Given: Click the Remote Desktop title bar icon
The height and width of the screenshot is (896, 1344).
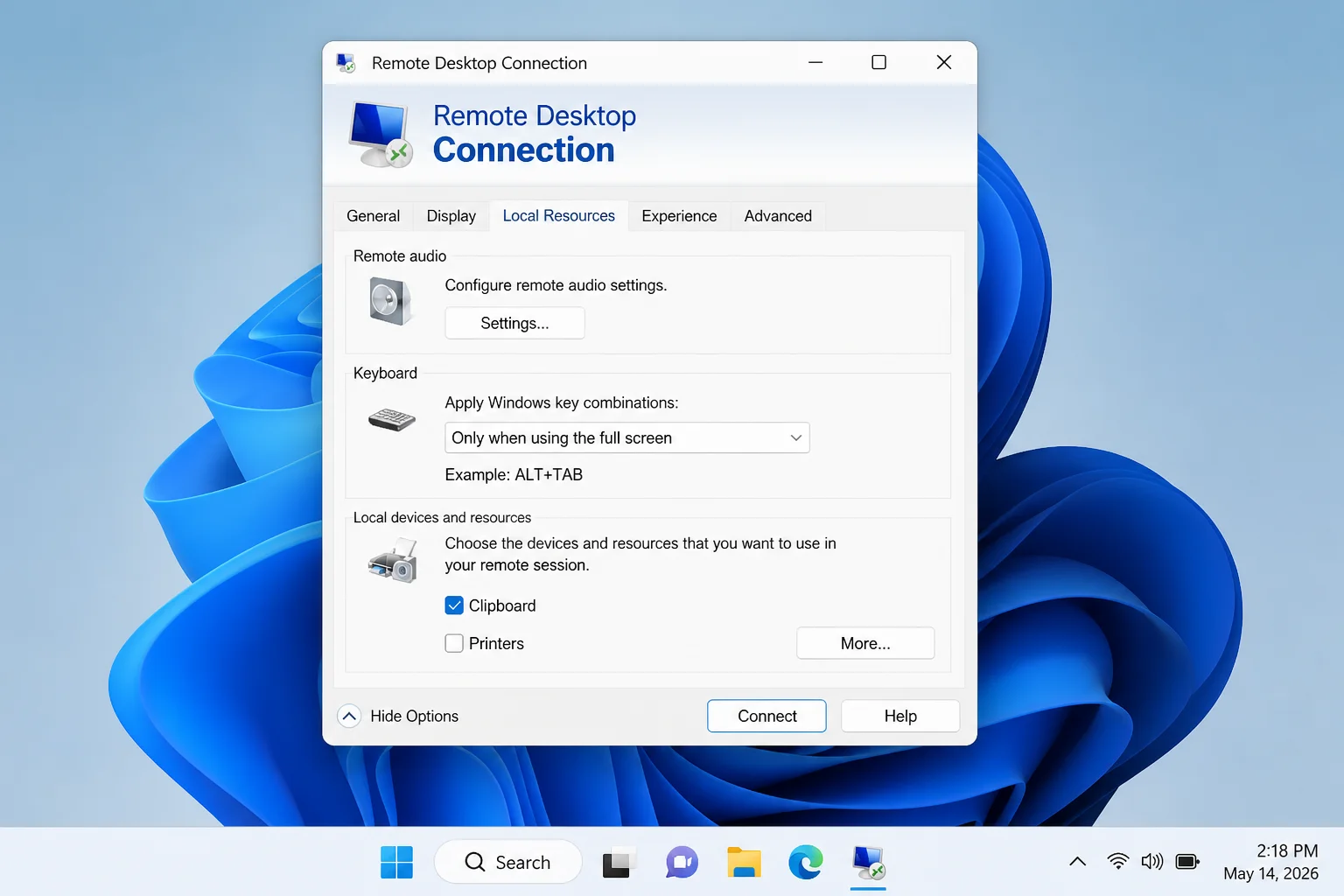Looking at the screenshot, I should [x=346, y=63].
